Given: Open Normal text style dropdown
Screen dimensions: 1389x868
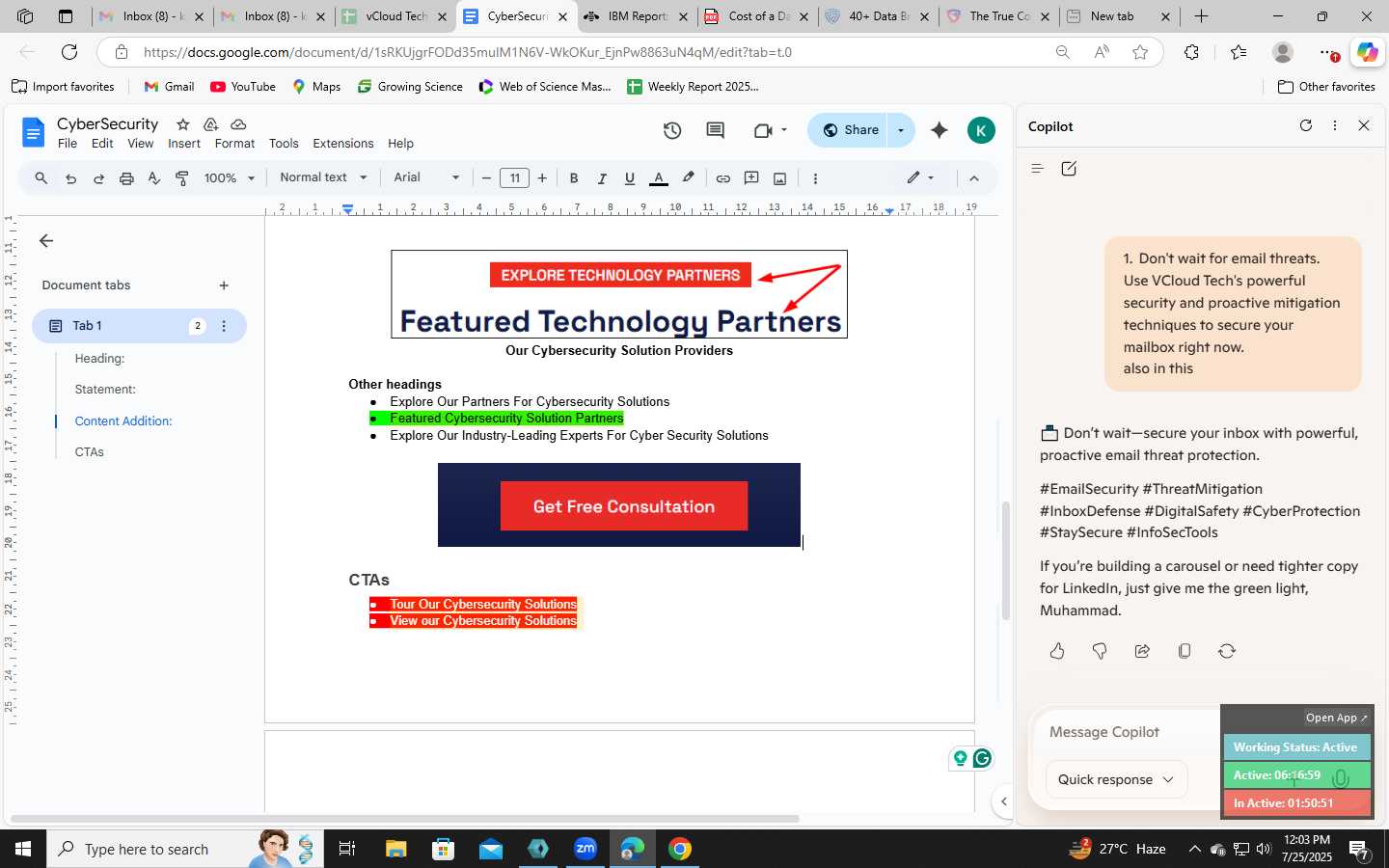Looking at the screenshot, I should pos(323,177).
